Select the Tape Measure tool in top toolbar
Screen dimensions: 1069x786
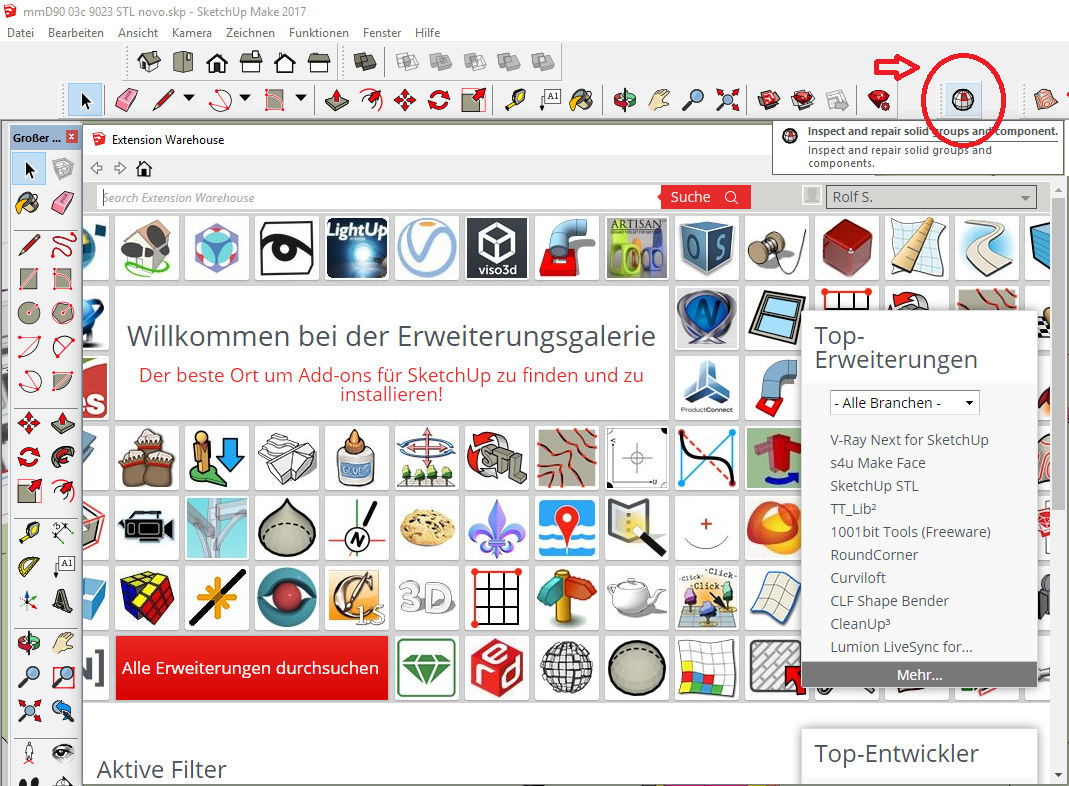pos(516,99)
